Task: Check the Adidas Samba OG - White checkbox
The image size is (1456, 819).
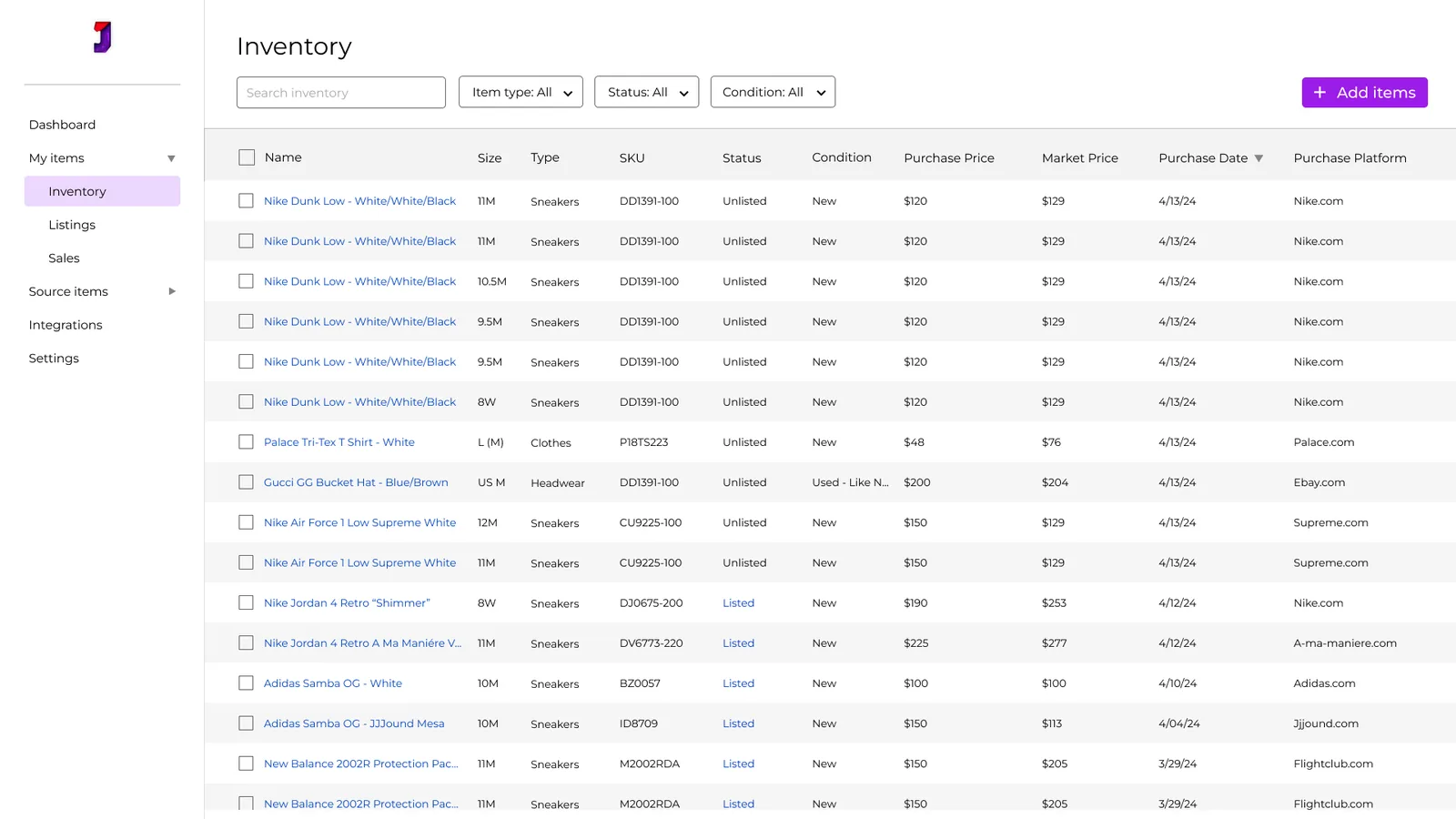Action: point(246,683)
